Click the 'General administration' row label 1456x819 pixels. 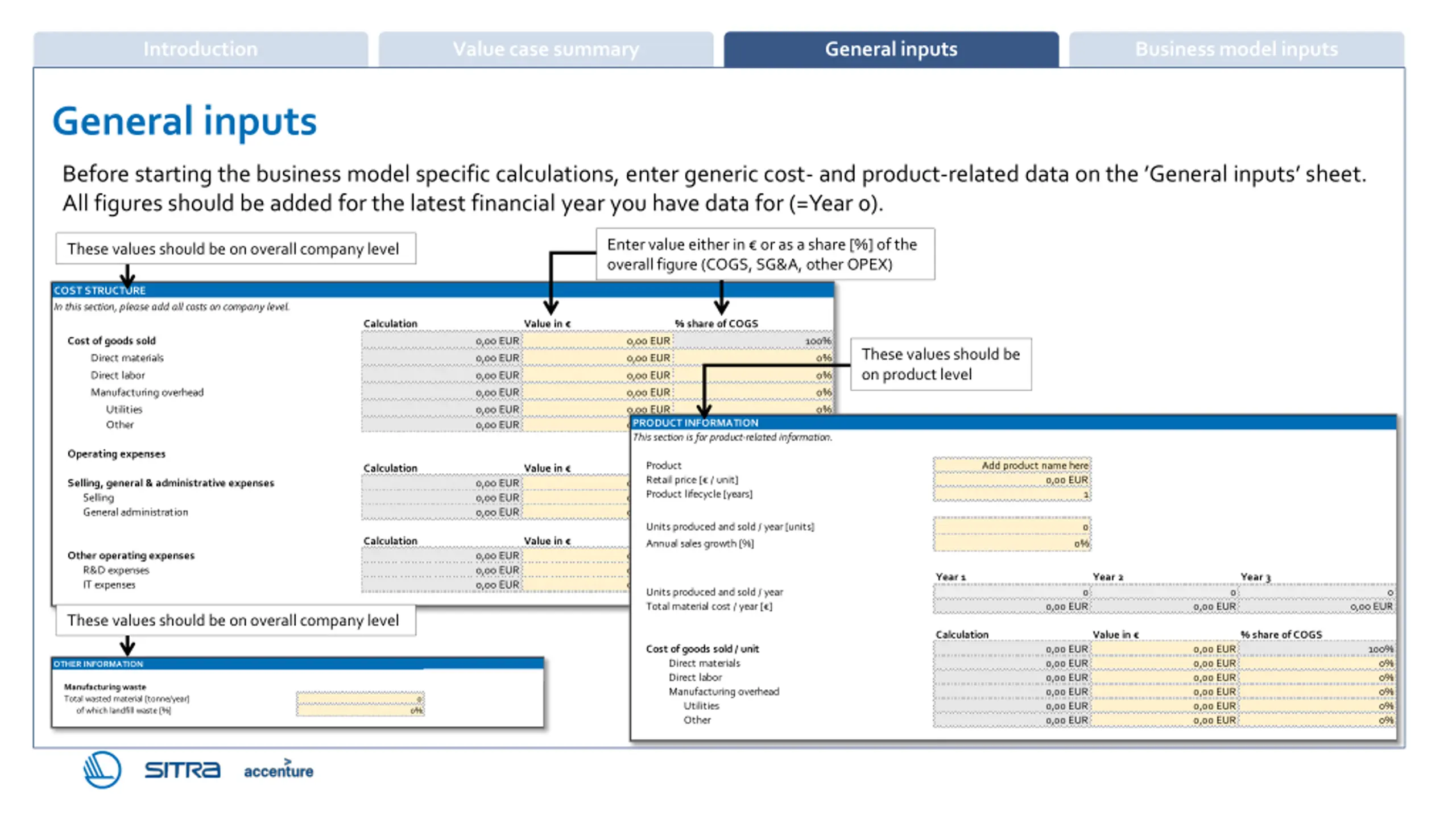[x=135, y=512]
